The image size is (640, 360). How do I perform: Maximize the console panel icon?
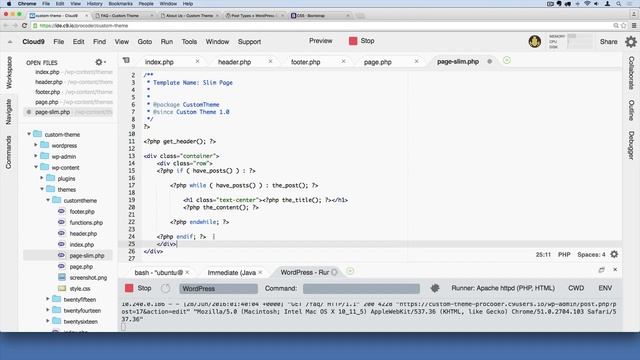[x=601, y=270]
